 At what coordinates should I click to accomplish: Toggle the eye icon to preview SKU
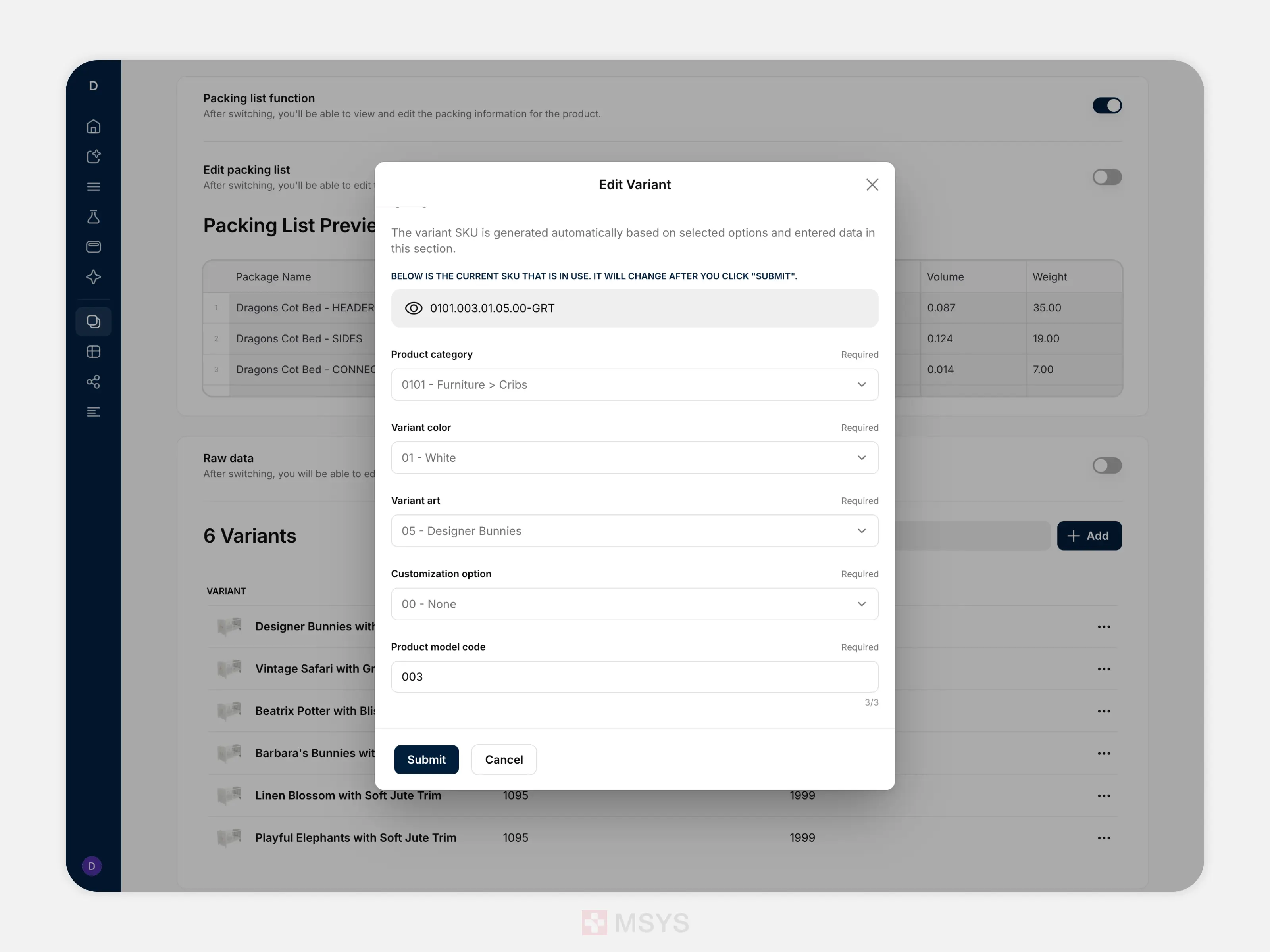click(413, 307)
